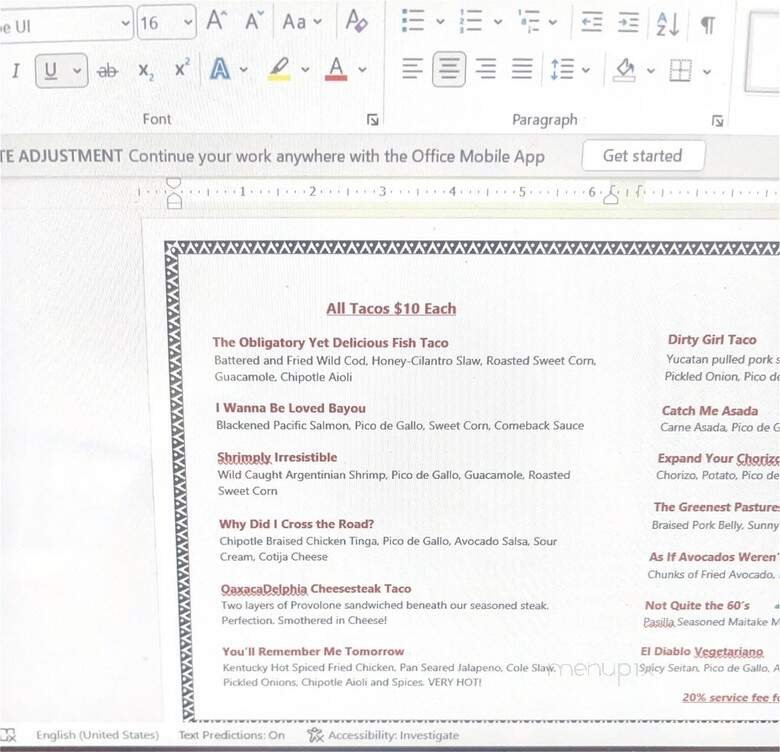Screen dimensions: 780x752
Task: Toggle underline formatting
Action: click(x=50, y=71)
